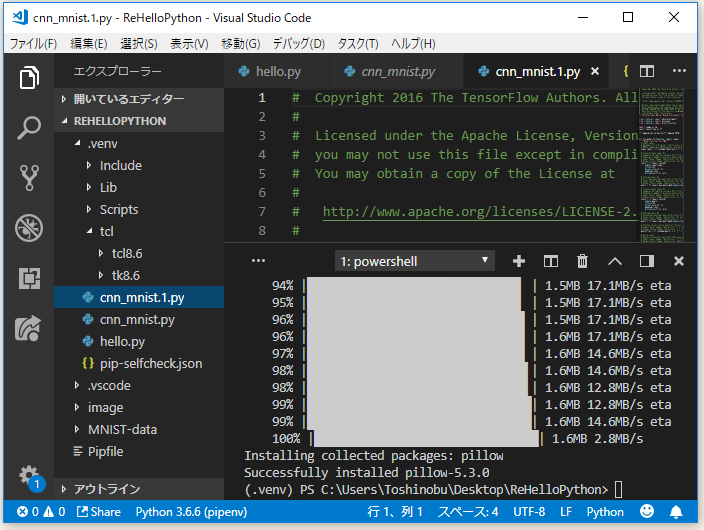Open the editor more actions ellipsis

(x=679, y=71)
